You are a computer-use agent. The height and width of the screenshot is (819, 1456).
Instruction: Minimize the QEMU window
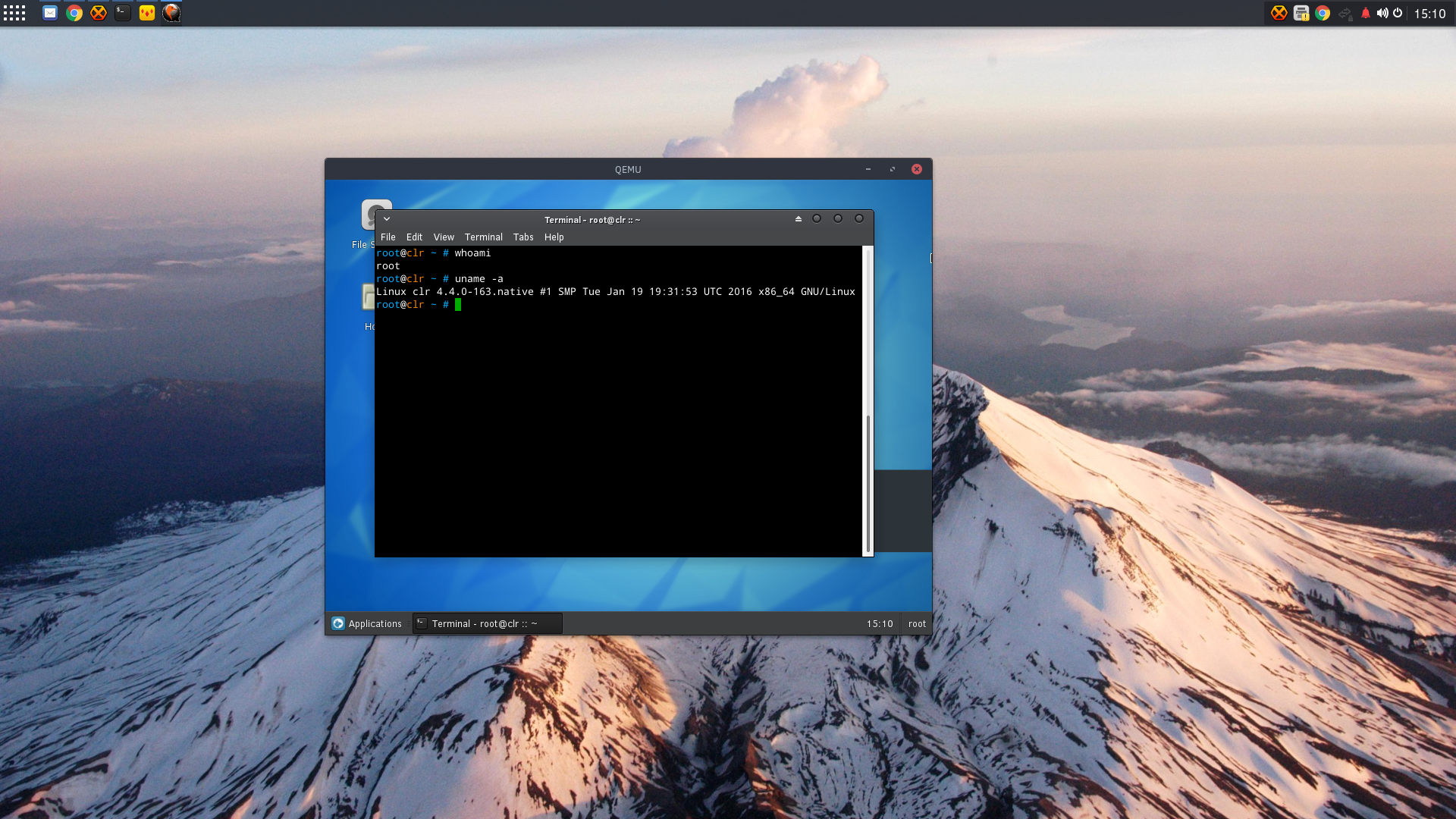click(868, 169)
